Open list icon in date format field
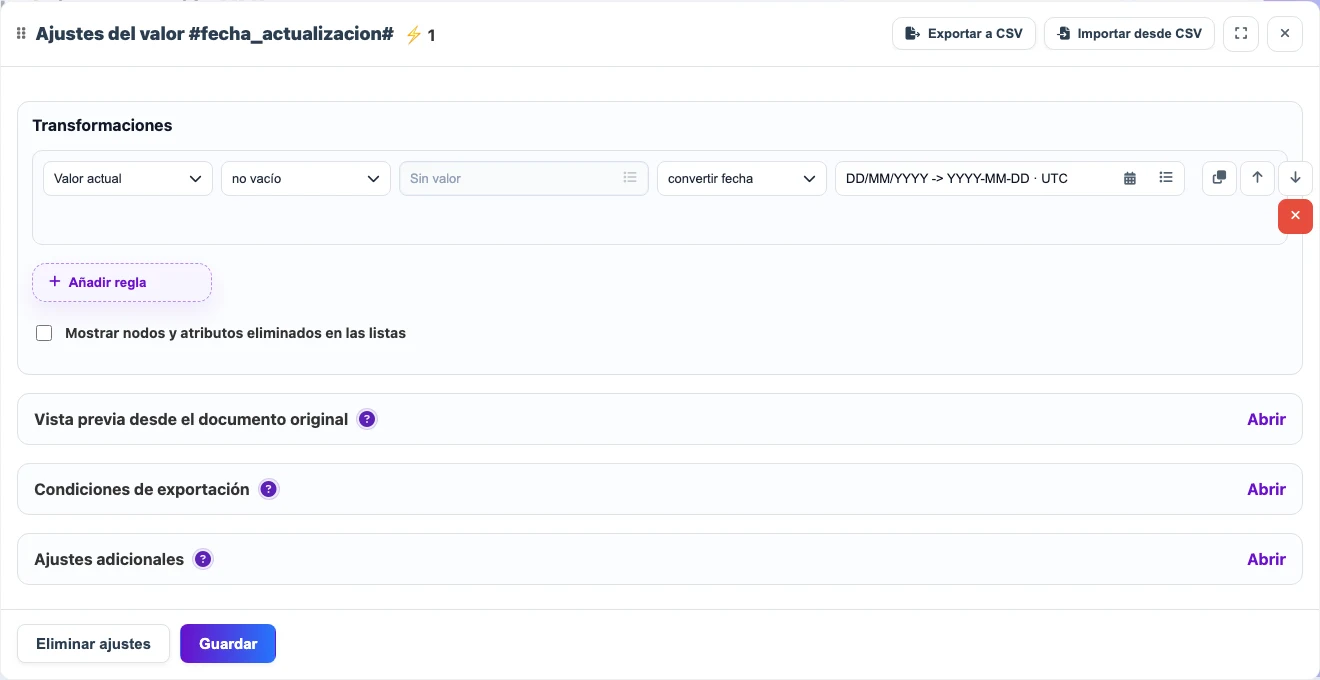The height and width of the screenshot is (680, 1320). pos(1166,178)
